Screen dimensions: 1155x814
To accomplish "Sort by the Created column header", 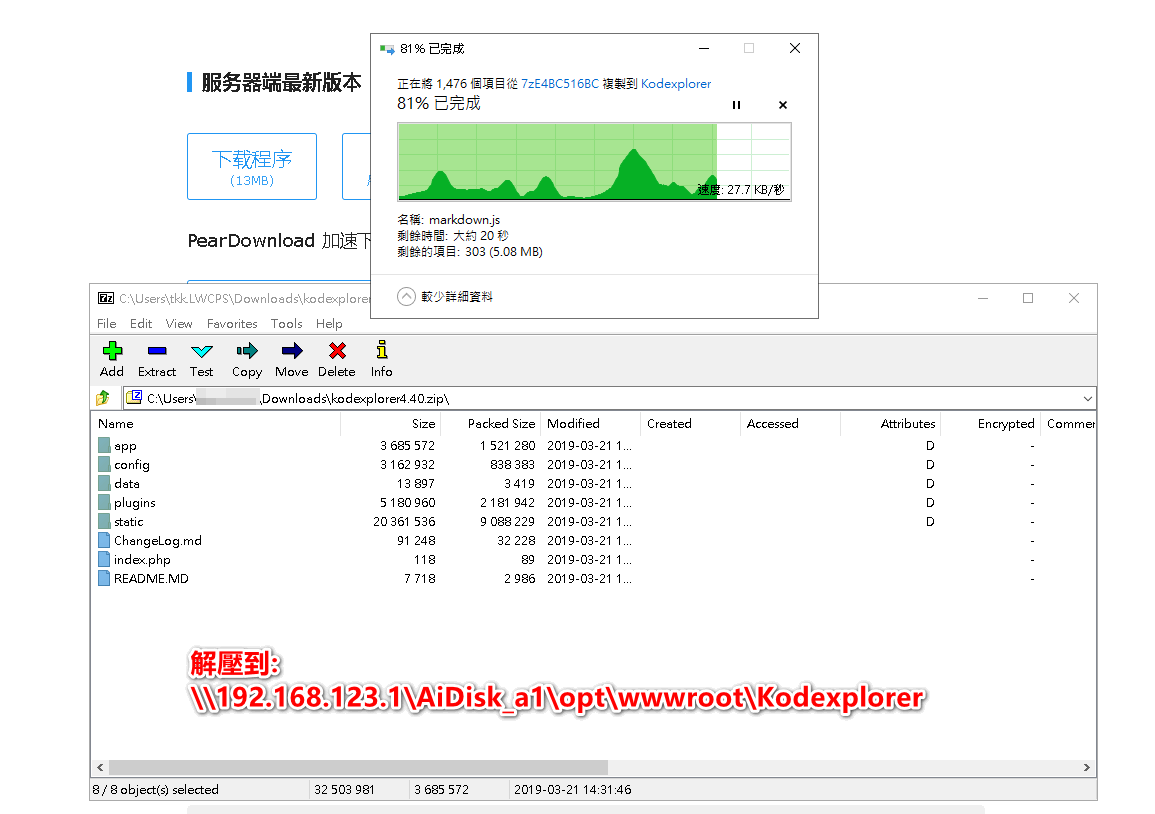I will coord(669,424).
